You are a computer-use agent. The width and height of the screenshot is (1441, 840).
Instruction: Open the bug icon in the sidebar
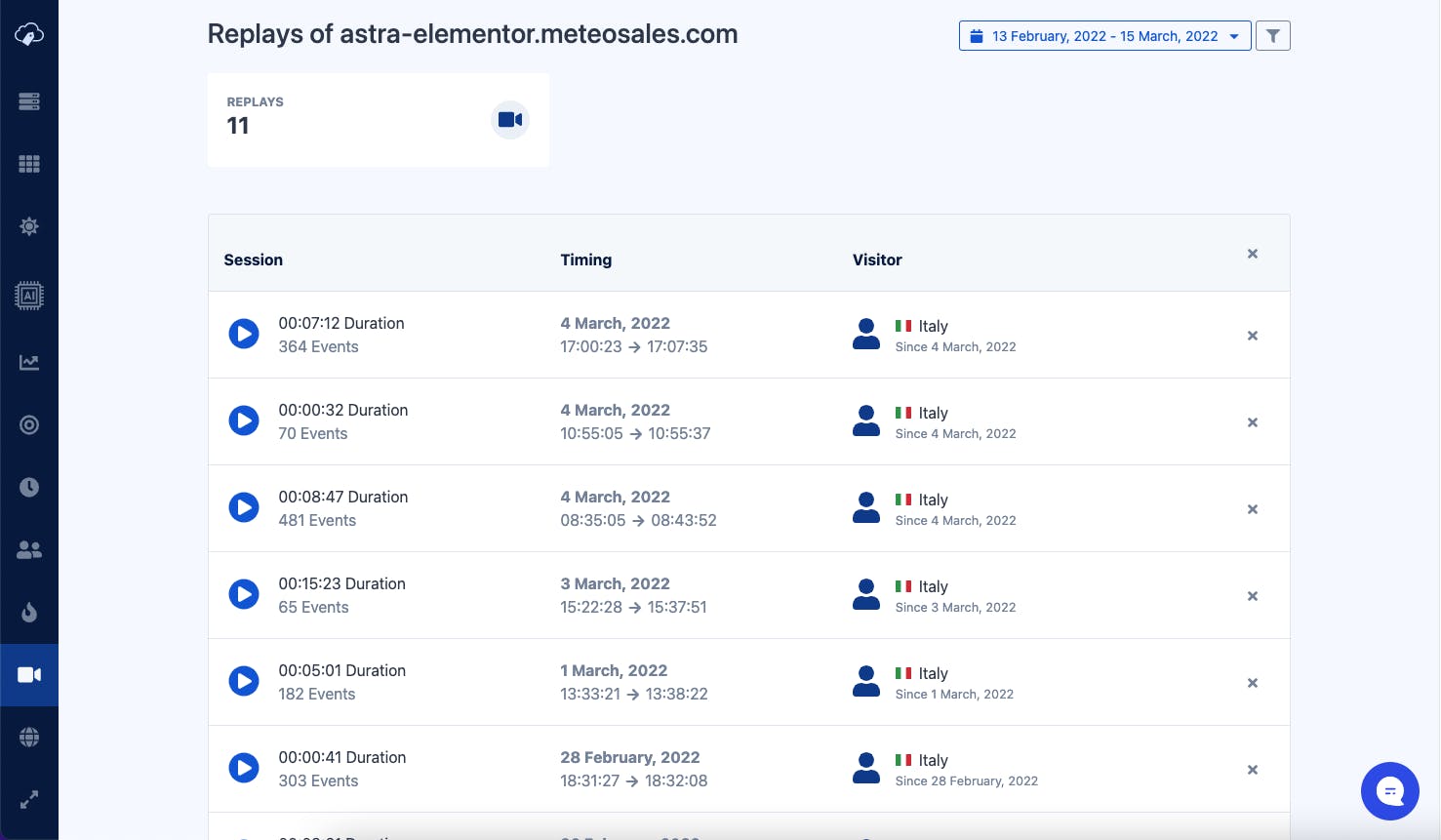pyautogui.click(x=29, y=226)
